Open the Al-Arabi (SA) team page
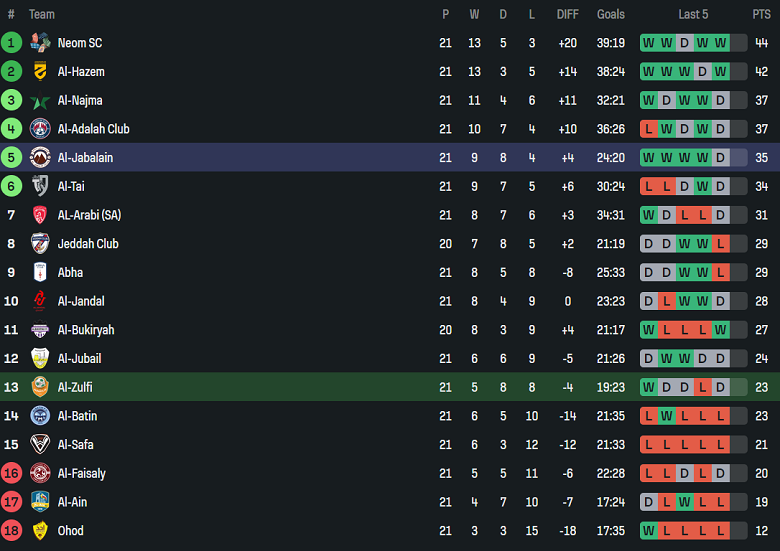 point(89,215)
